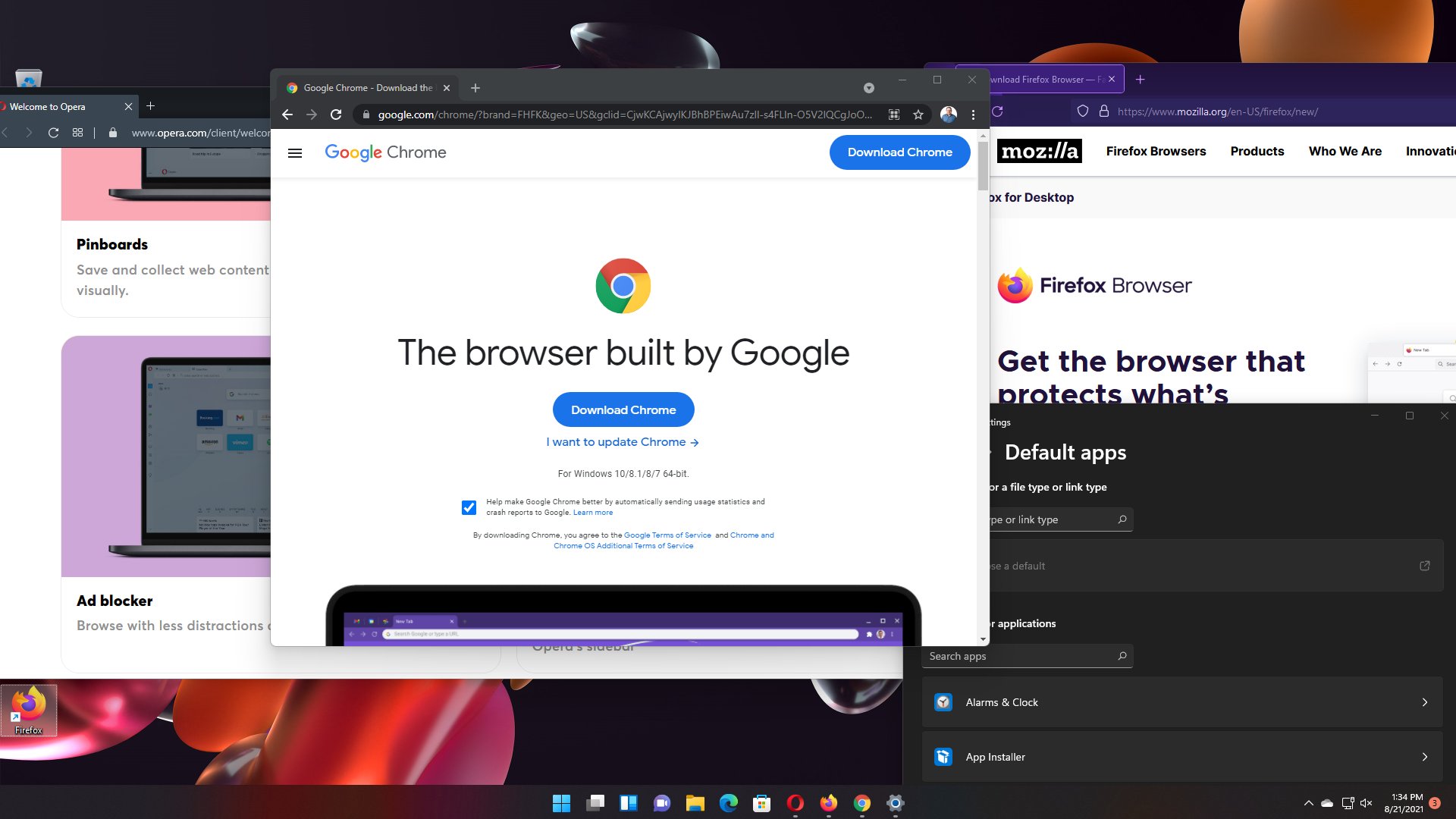Viewport: 1456px width, 819px height.
Task: Click the Firefox Products menu item
Action: point(1257,151)
